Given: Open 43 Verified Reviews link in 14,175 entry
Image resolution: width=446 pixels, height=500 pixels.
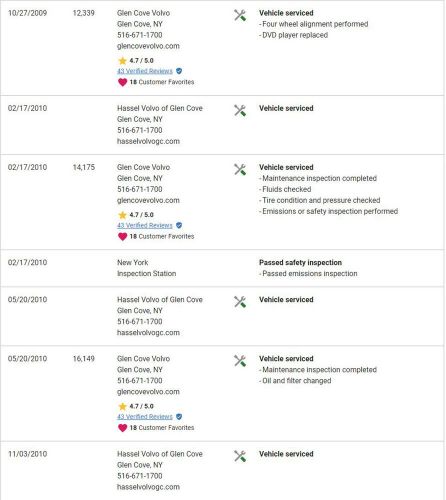Looking at the screenshot, I should click(x=145, y=225).
